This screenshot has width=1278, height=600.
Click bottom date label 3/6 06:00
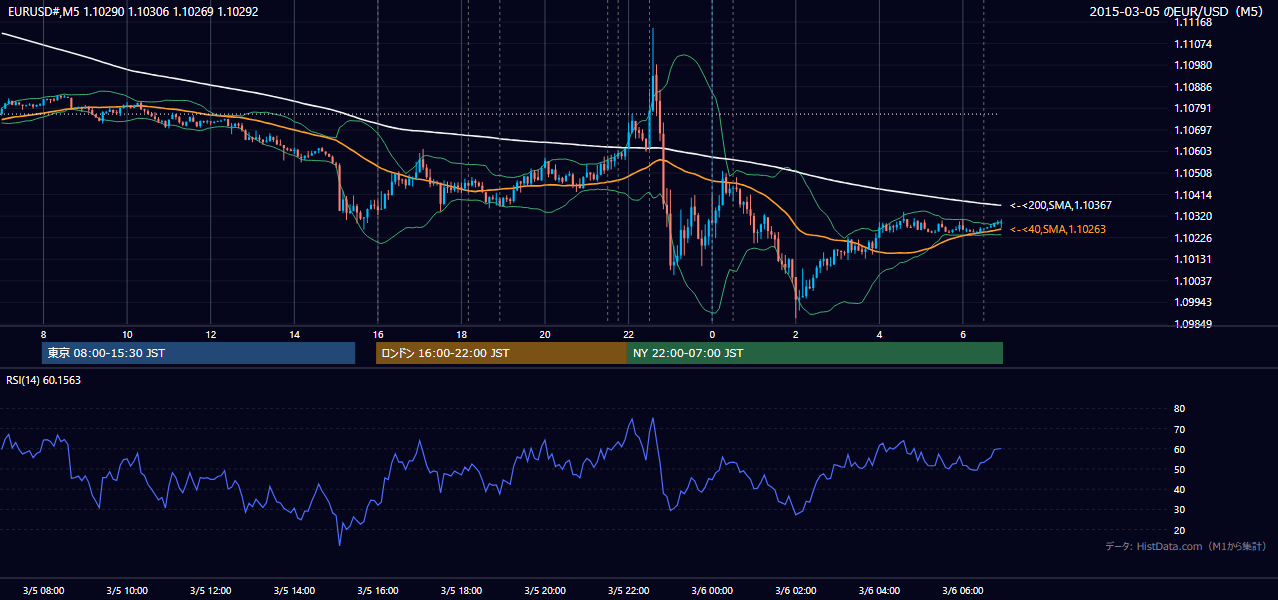(x=962, y=591)
